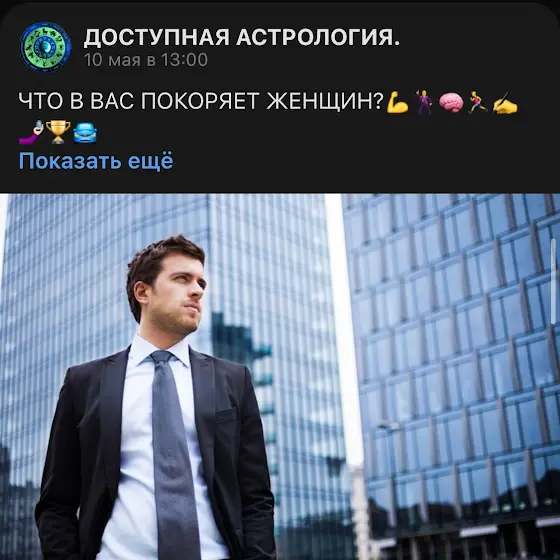
Task: Expand the post with Показать ещё
Action: click(x=96, y=160)
